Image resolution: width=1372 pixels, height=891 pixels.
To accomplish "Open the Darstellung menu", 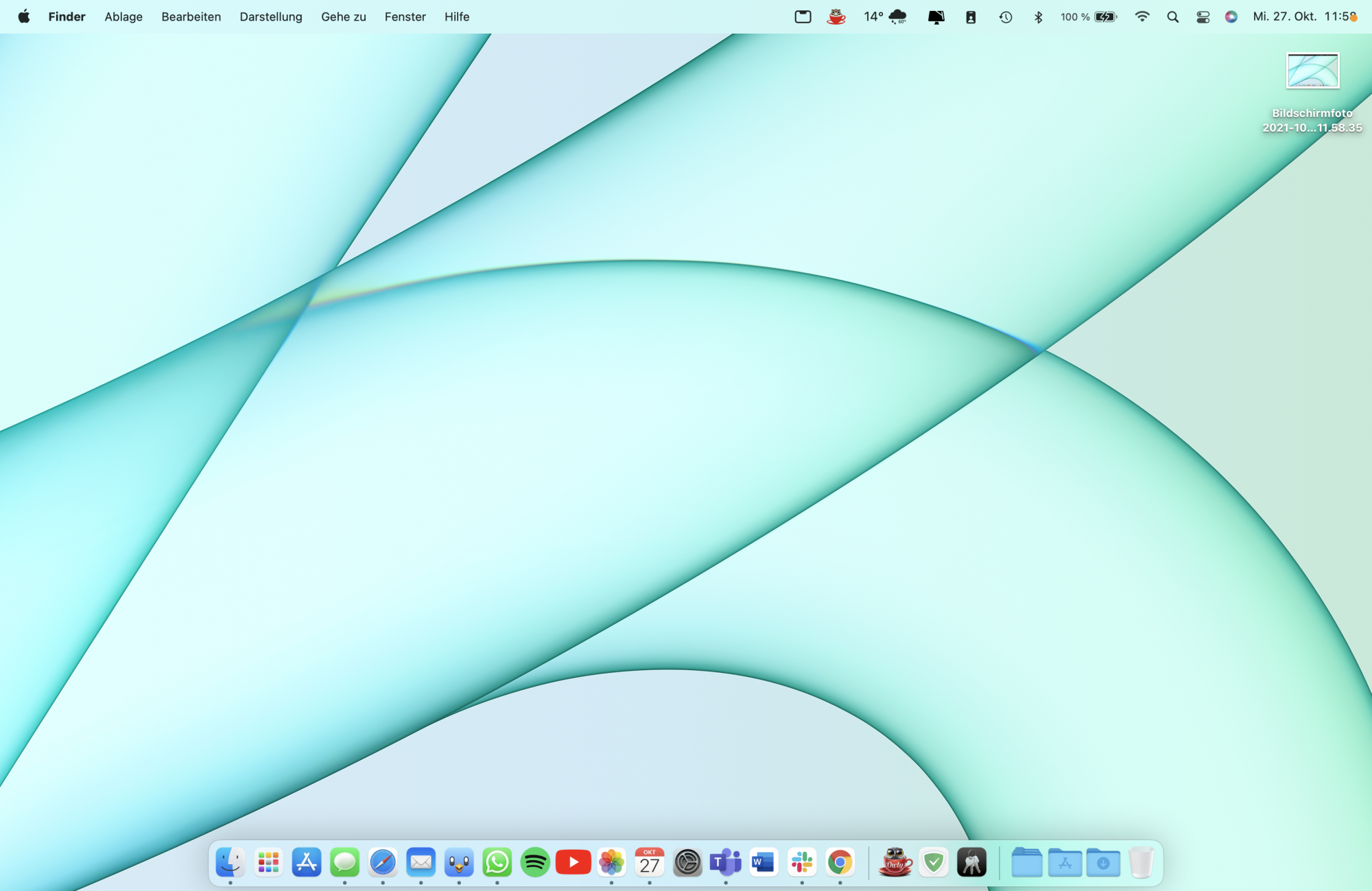I will (x=270, y=17).
